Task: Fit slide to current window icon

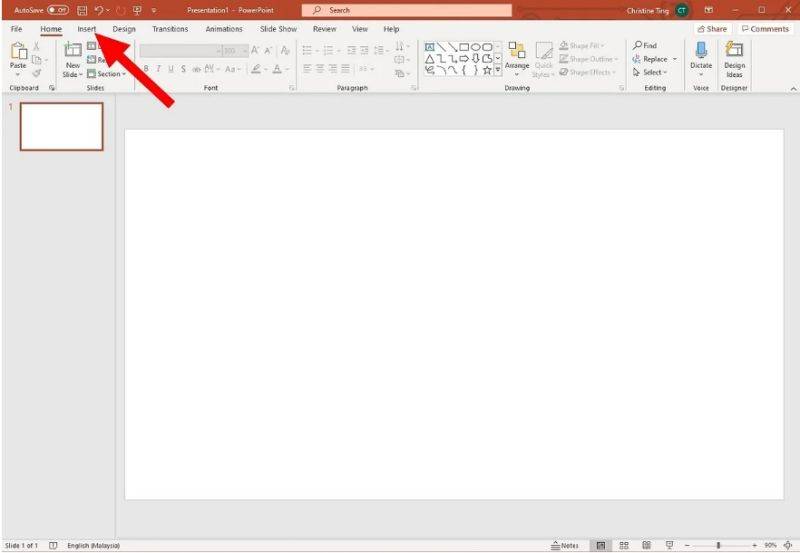Action: [789, 545]
